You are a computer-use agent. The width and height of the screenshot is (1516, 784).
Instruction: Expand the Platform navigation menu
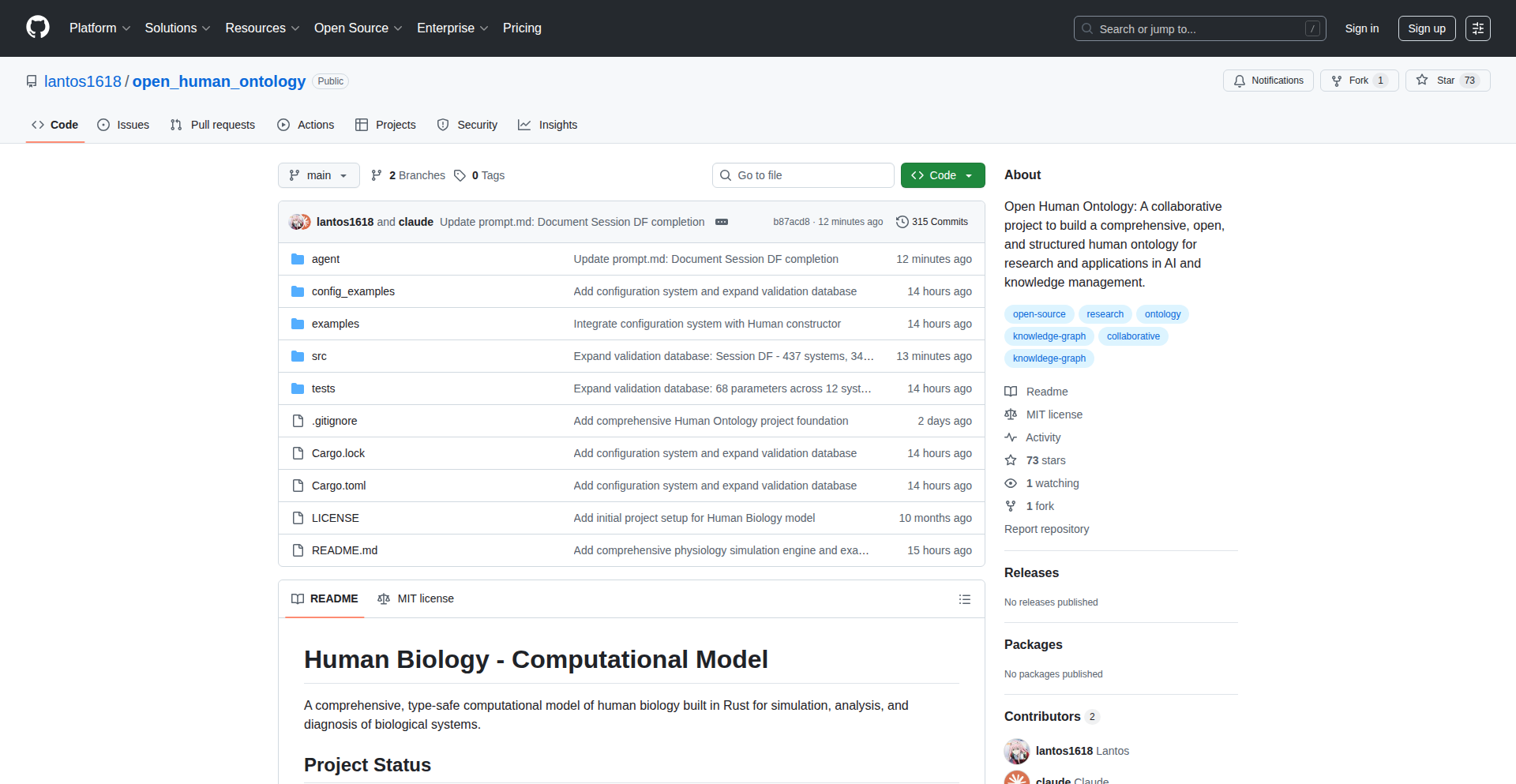(99, 28)
